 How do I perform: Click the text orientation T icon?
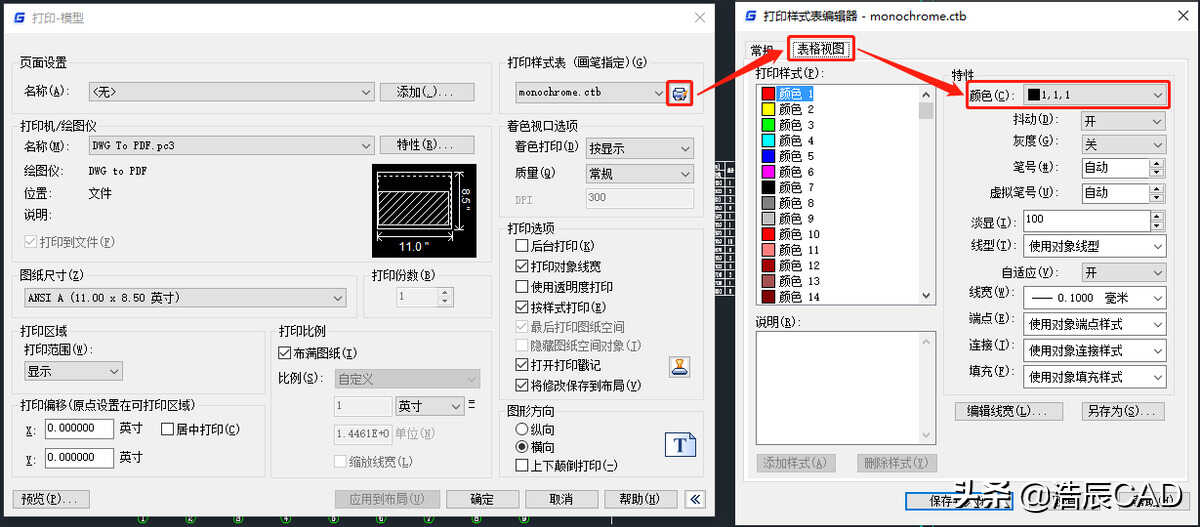679,444
